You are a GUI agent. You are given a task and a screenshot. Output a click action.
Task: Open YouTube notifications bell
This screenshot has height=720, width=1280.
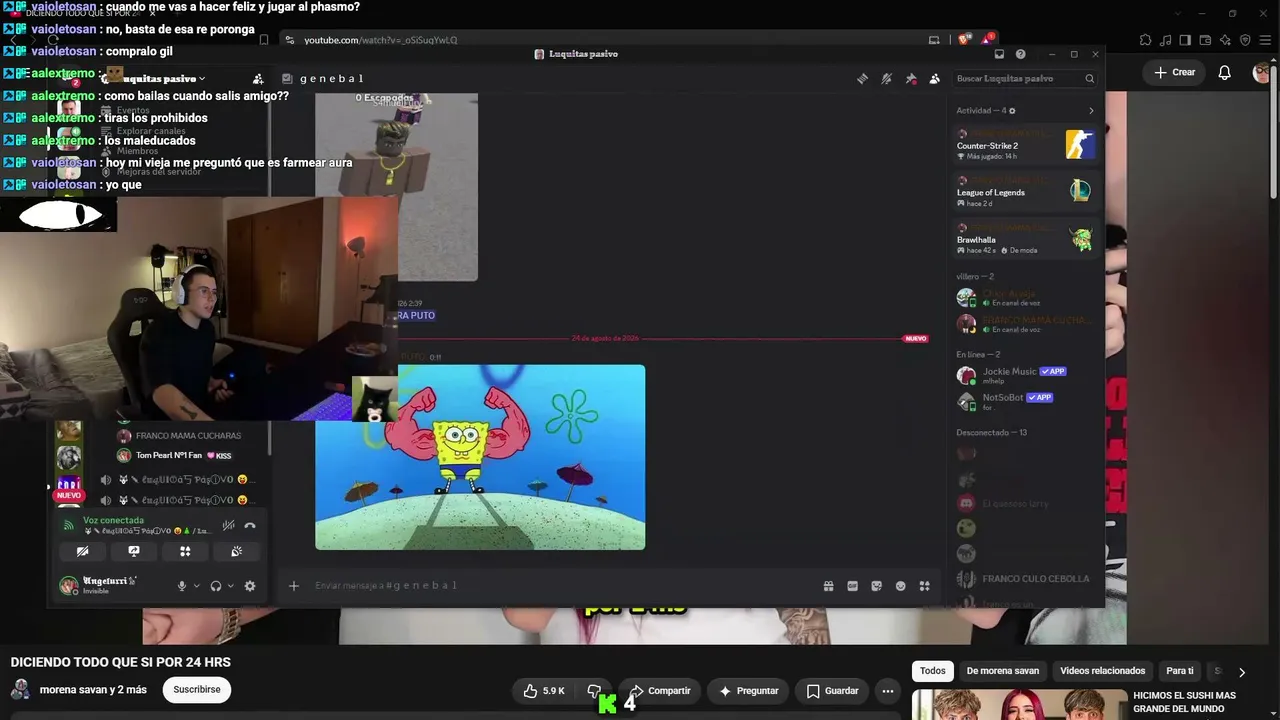(1224, 72)
